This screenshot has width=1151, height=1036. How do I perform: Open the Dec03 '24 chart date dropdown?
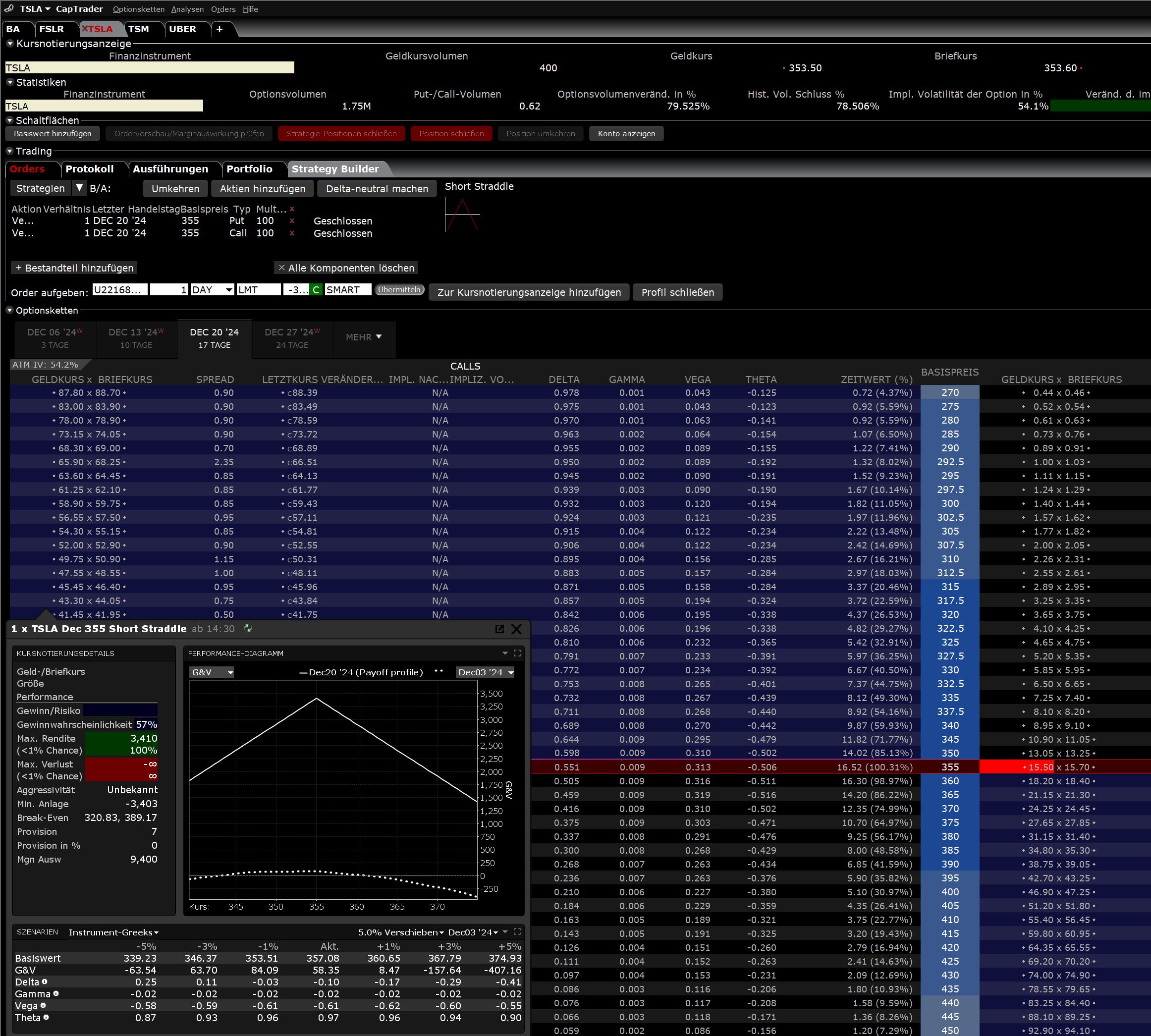coord(485,672)
